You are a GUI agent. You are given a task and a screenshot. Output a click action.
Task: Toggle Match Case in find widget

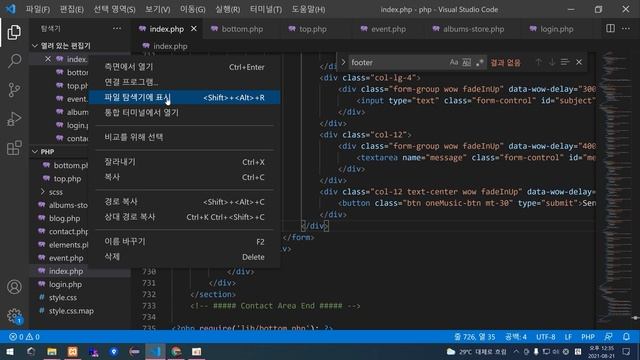click(x=453, y=62)
